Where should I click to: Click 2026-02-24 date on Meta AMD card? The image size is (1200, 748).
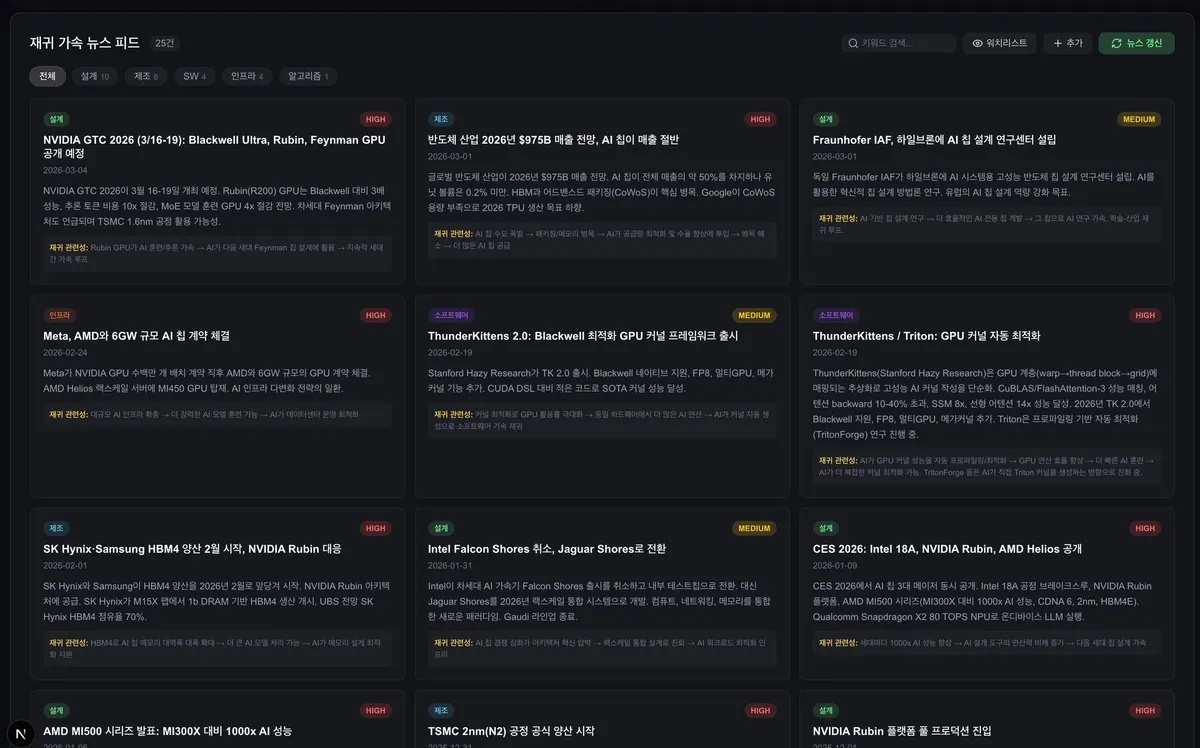(x=65, y=352)
